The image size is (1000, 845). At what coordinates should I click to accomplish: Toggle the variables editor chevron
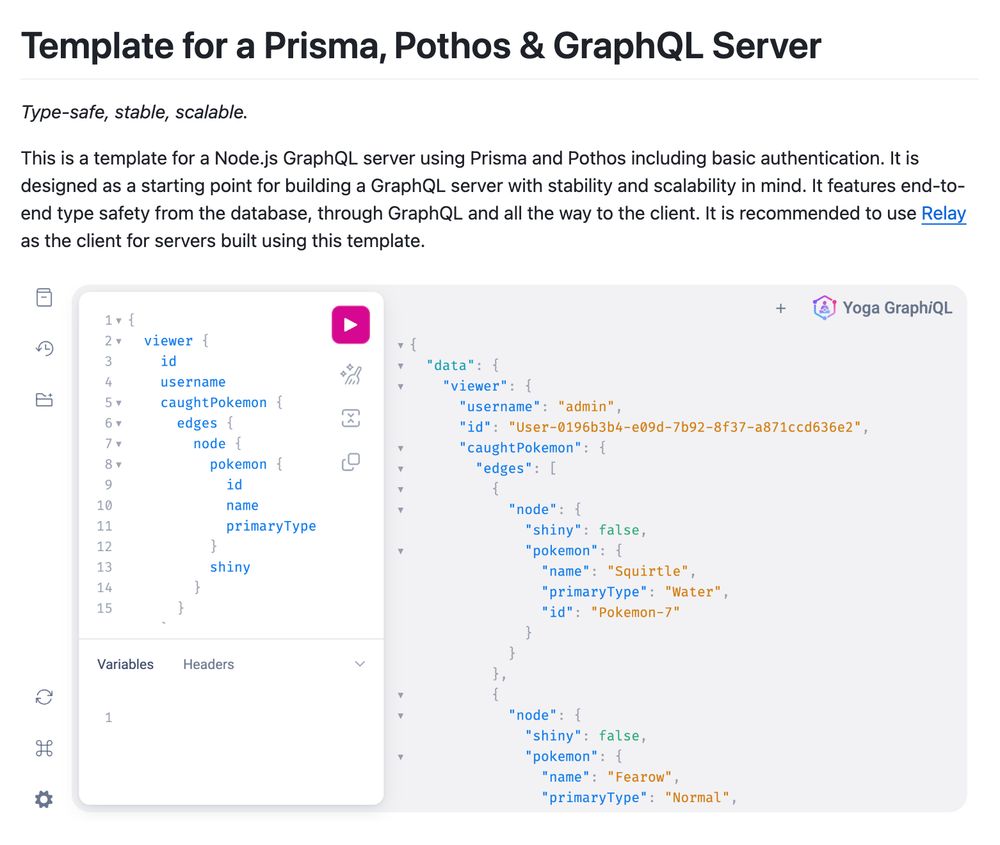[x=360, y=664]
